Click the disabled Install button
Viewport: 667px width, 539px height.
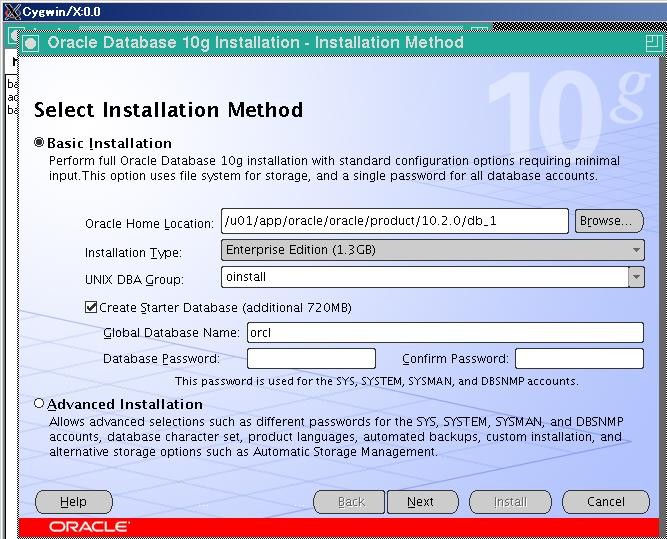tap(510, 502)
